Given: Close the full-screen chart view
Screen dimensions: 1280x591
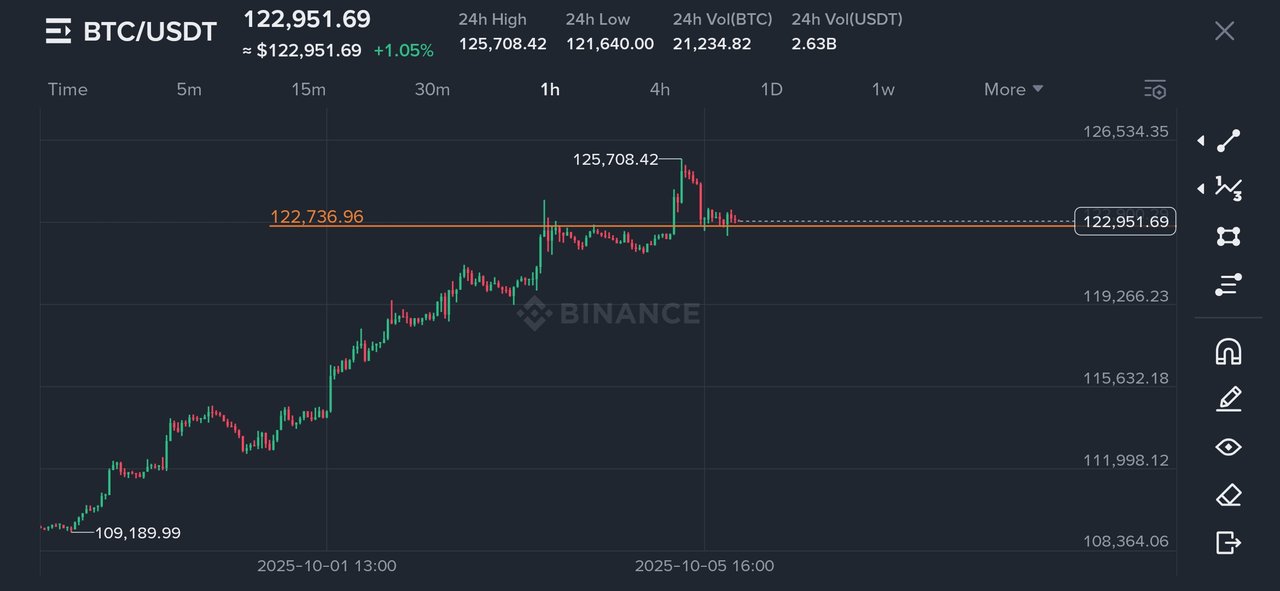Looking at the screenshot, I should coord(1224,31).
